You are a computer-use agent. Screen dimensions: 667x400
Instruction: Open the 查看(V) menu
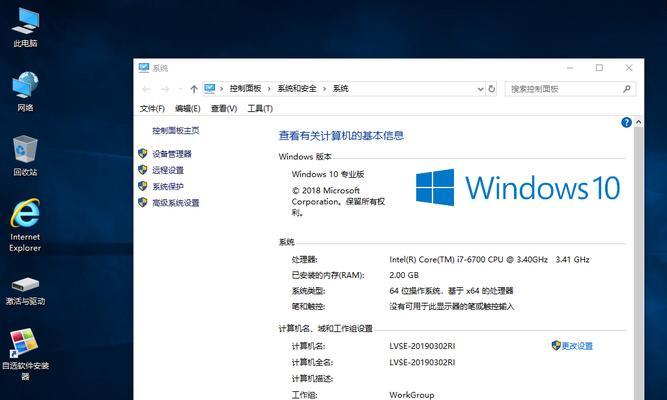pyautogui.click(x=224, y=109)
